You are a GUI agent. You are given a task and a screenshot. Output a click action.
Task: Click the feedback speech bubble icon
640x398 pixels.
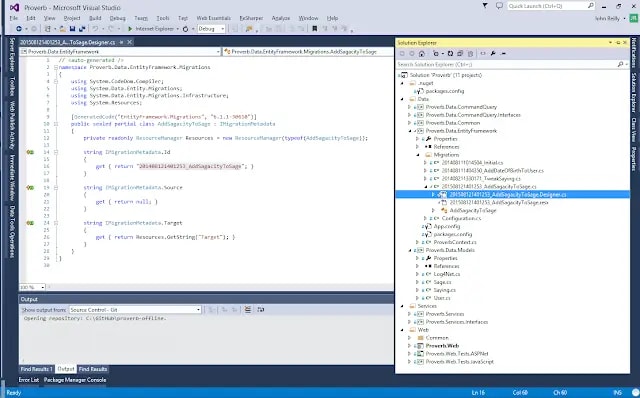(x=499, y=6)
